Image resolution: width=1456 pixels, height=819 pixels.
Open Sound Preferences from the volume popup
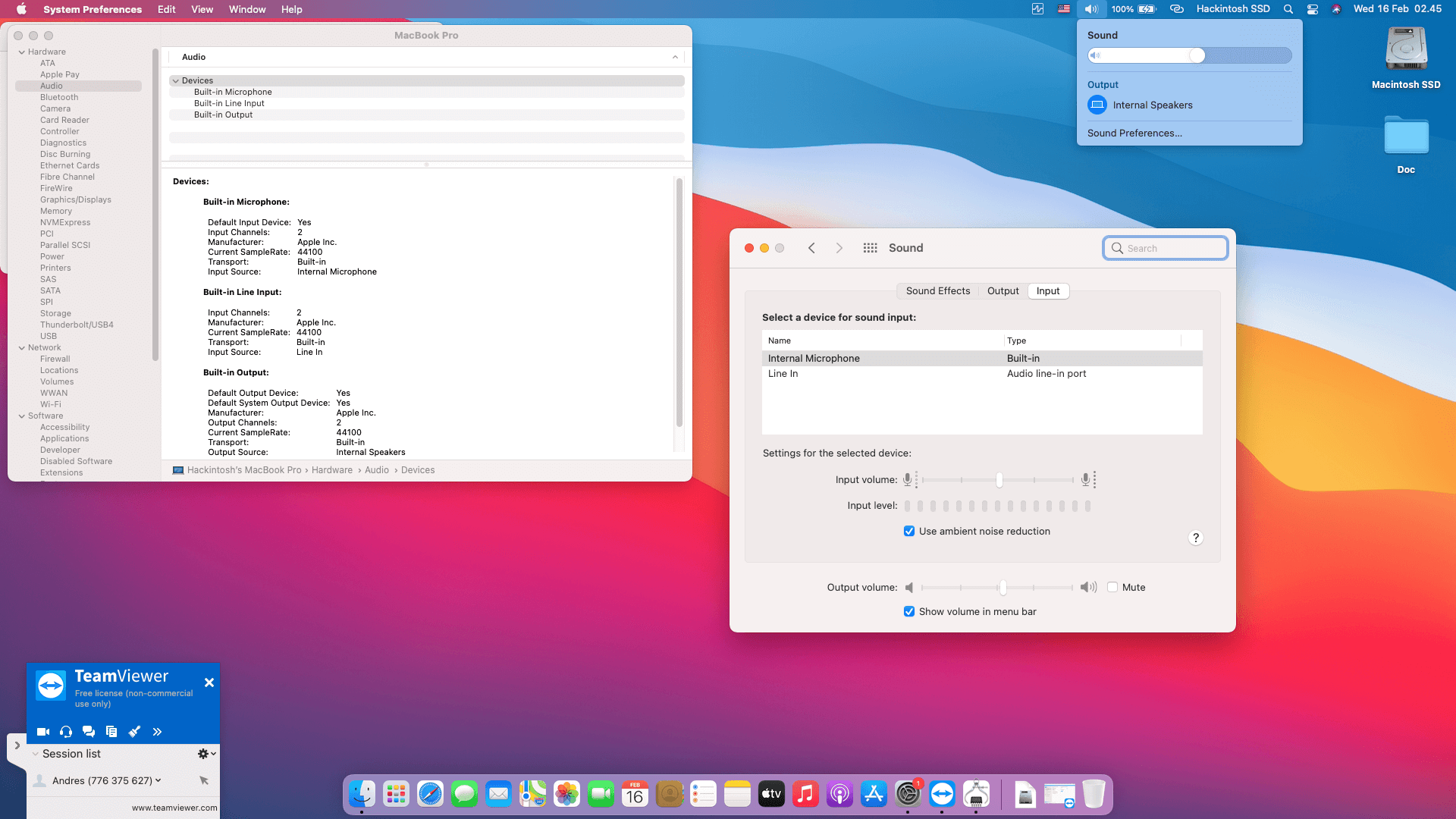coord(1134,133)
